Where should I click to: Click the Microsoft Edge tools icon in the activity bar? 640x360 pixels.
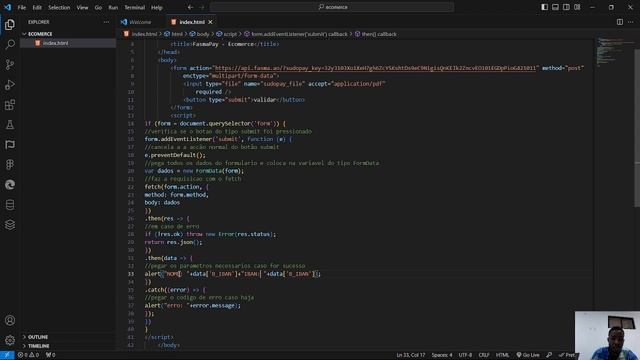(x=10, y=185)
